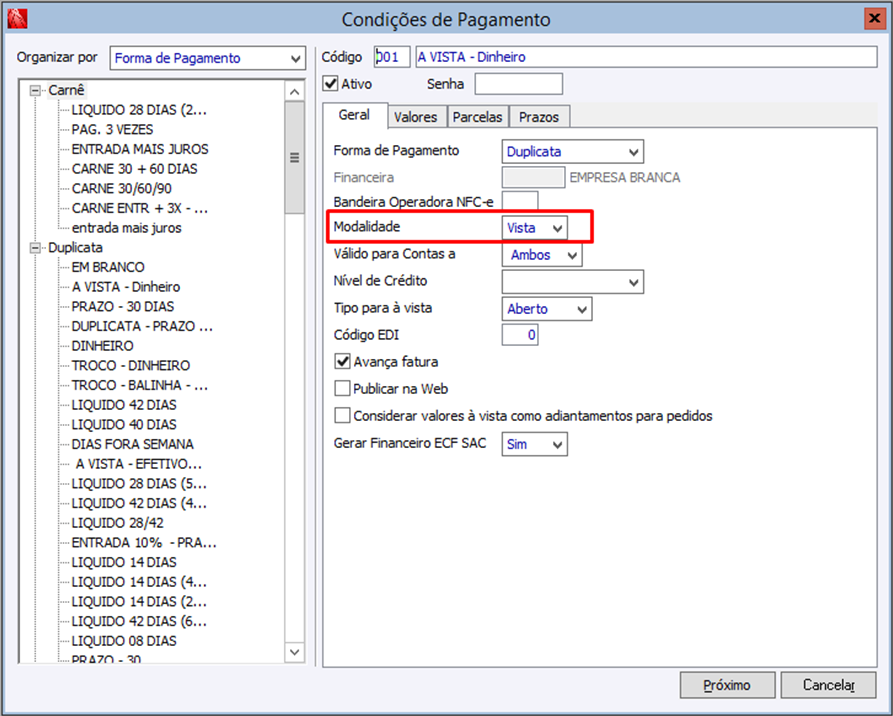Click into the Senha input field
Screen dimensions: 893x716
518,84
